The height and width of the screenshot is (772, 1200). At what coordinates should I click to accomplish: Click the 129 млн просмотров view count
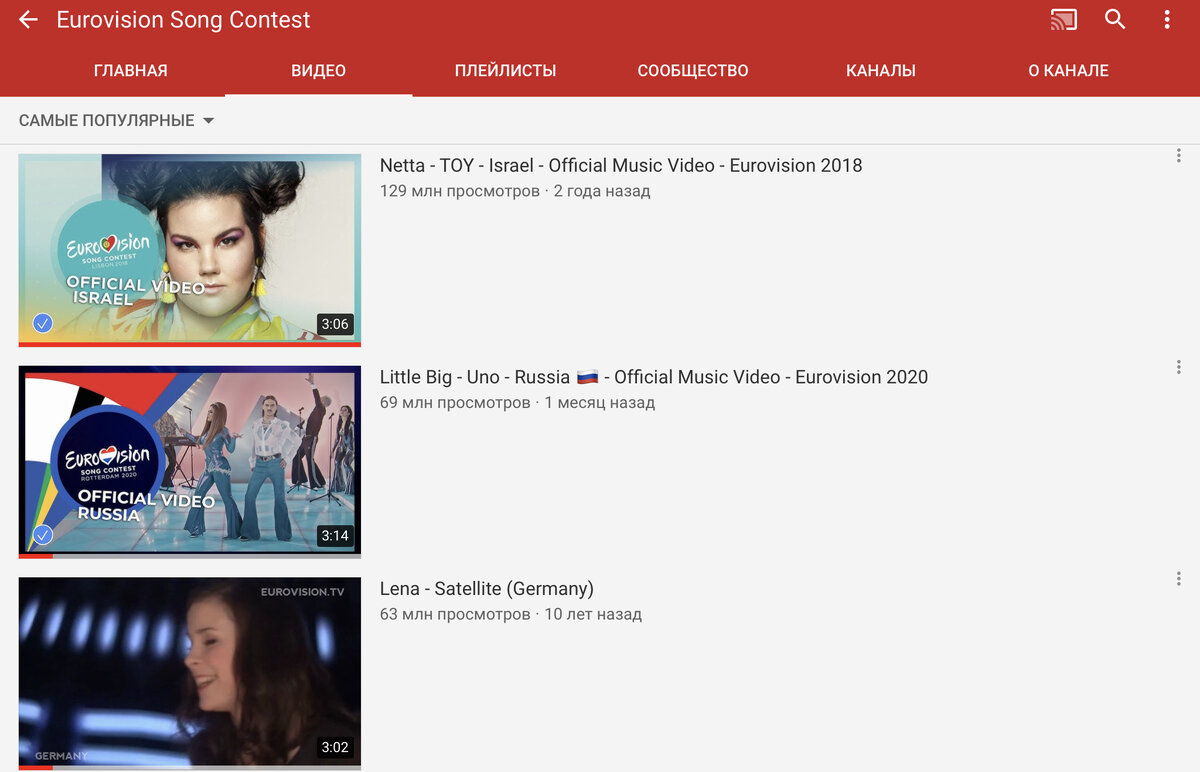pyautogui.click(x=460, y=191)
